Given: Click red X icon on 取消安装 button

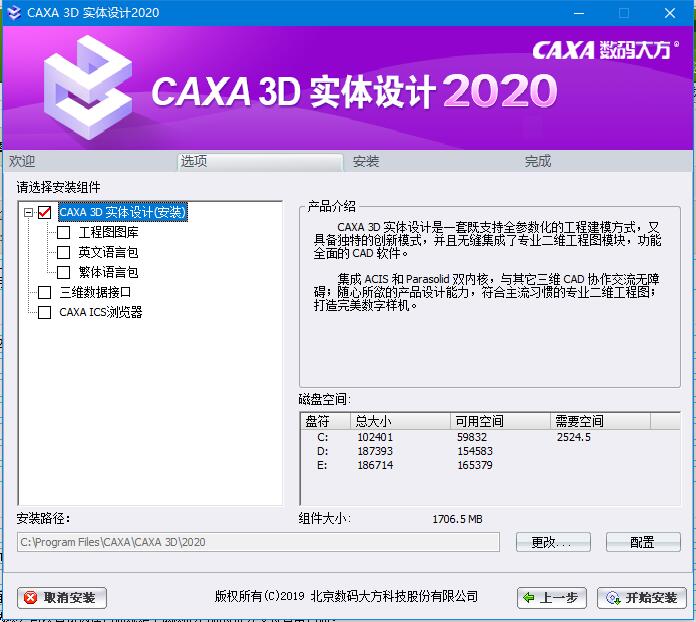Looking at the screenshot, I should click(30, 598).
